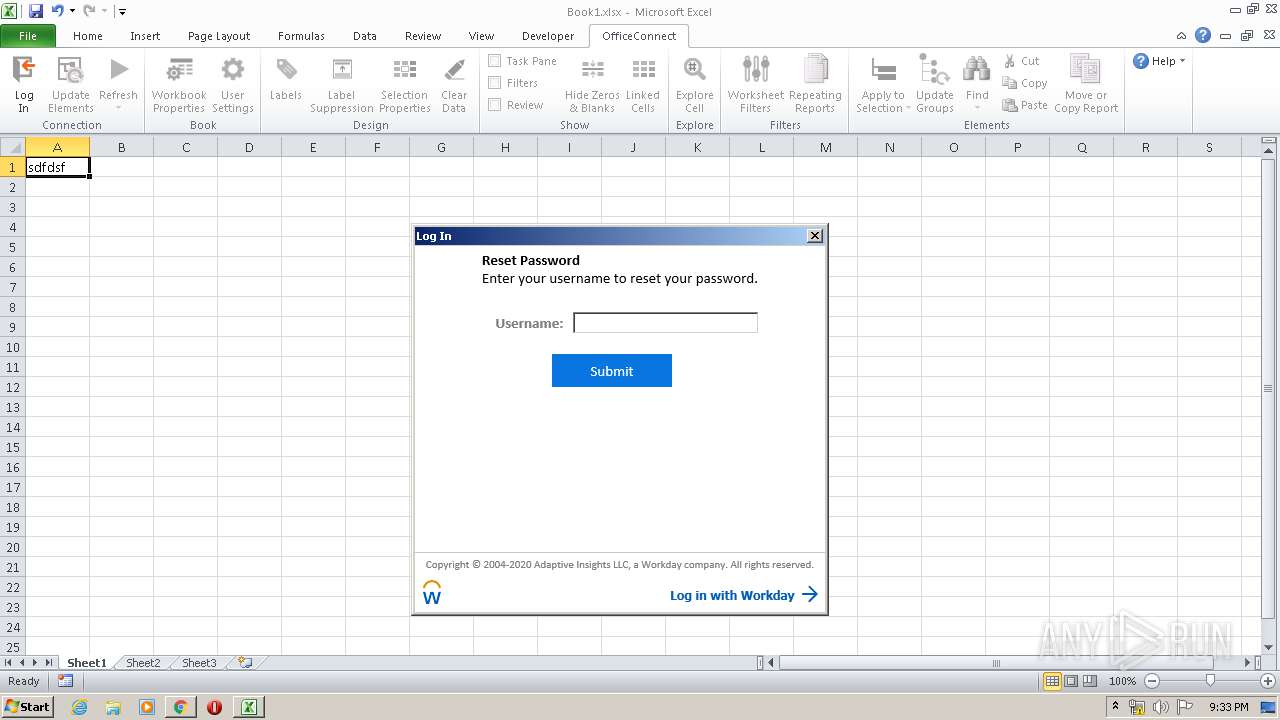The height and width of the screenshot is (720, 1280).
Task: Click Update Elements in the ribbon
Action: point(71,84)
